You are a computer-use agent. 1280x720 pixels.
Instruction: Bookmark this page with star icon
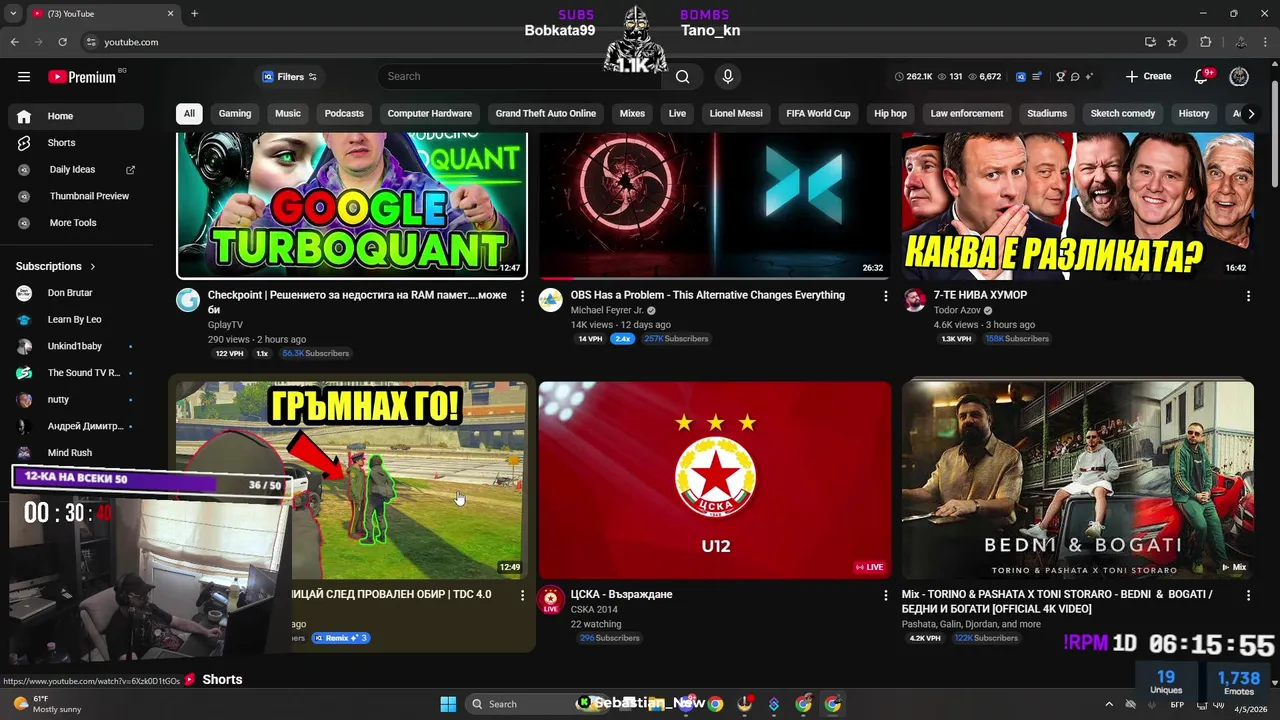pyautogui.click(x=1172, y=42)
